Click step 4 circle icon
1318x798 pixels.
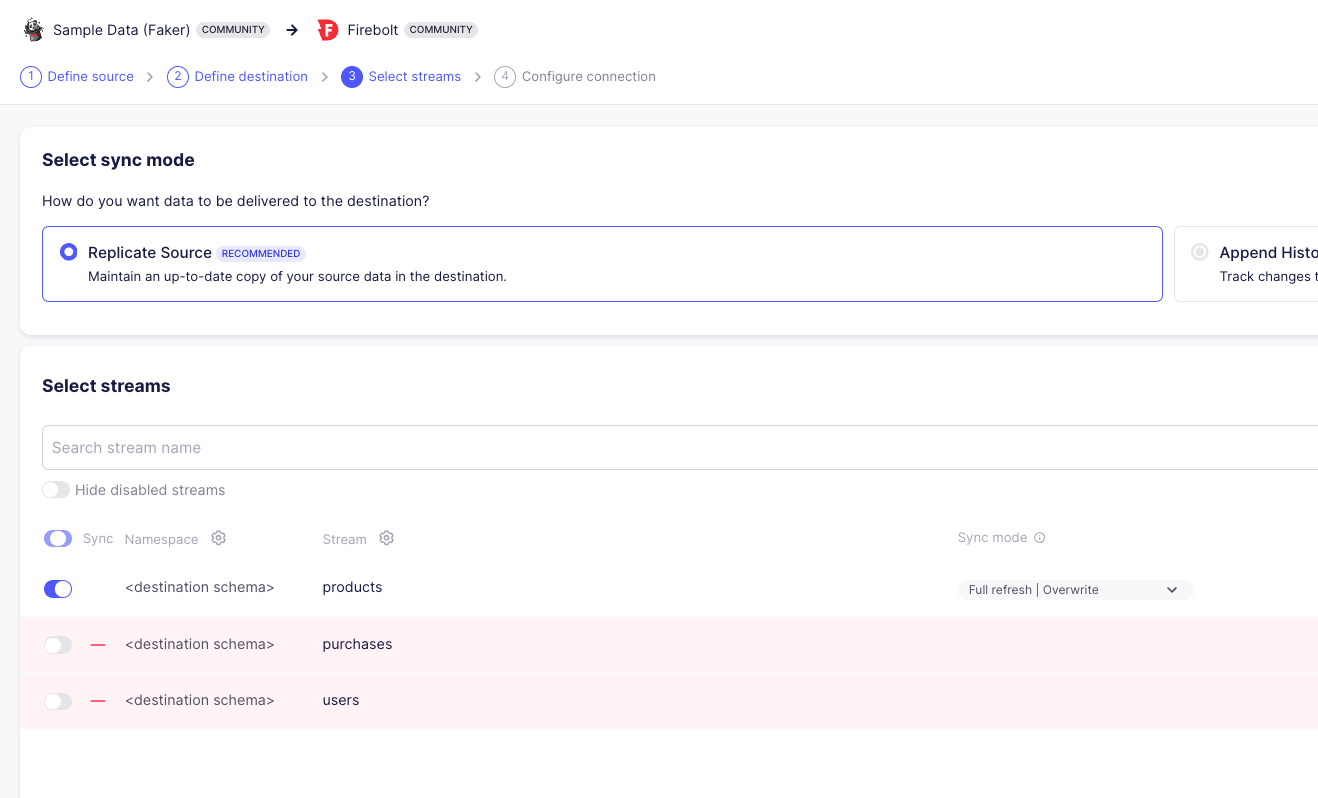[x=505, y=77]
